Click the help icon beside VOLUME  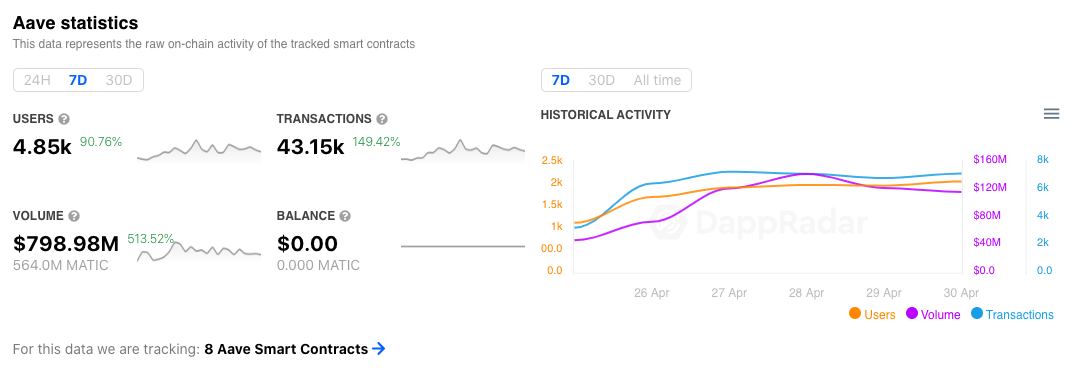click(x=74, y=216)
